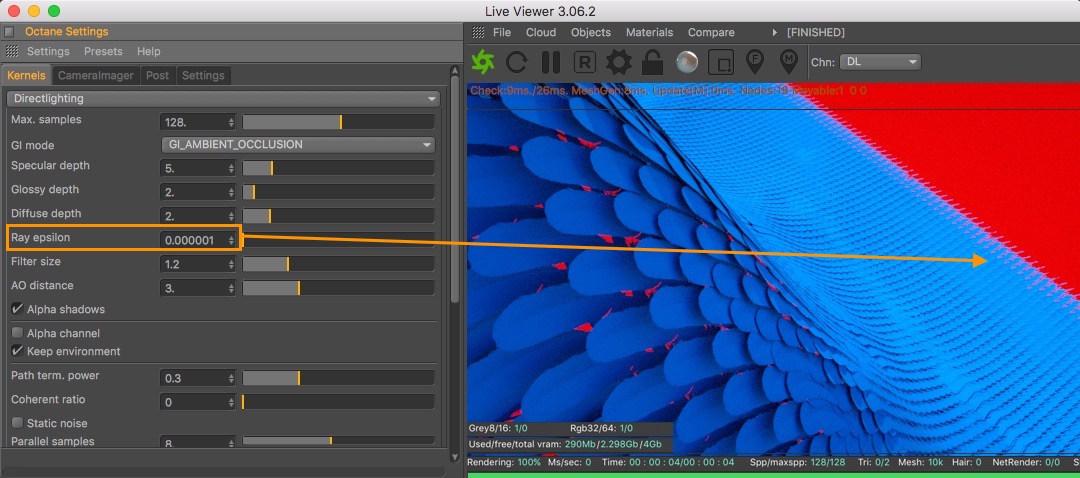Pause the render in Live Viewer
This screenshot has height=478, width=1080.
click(550, 62)
